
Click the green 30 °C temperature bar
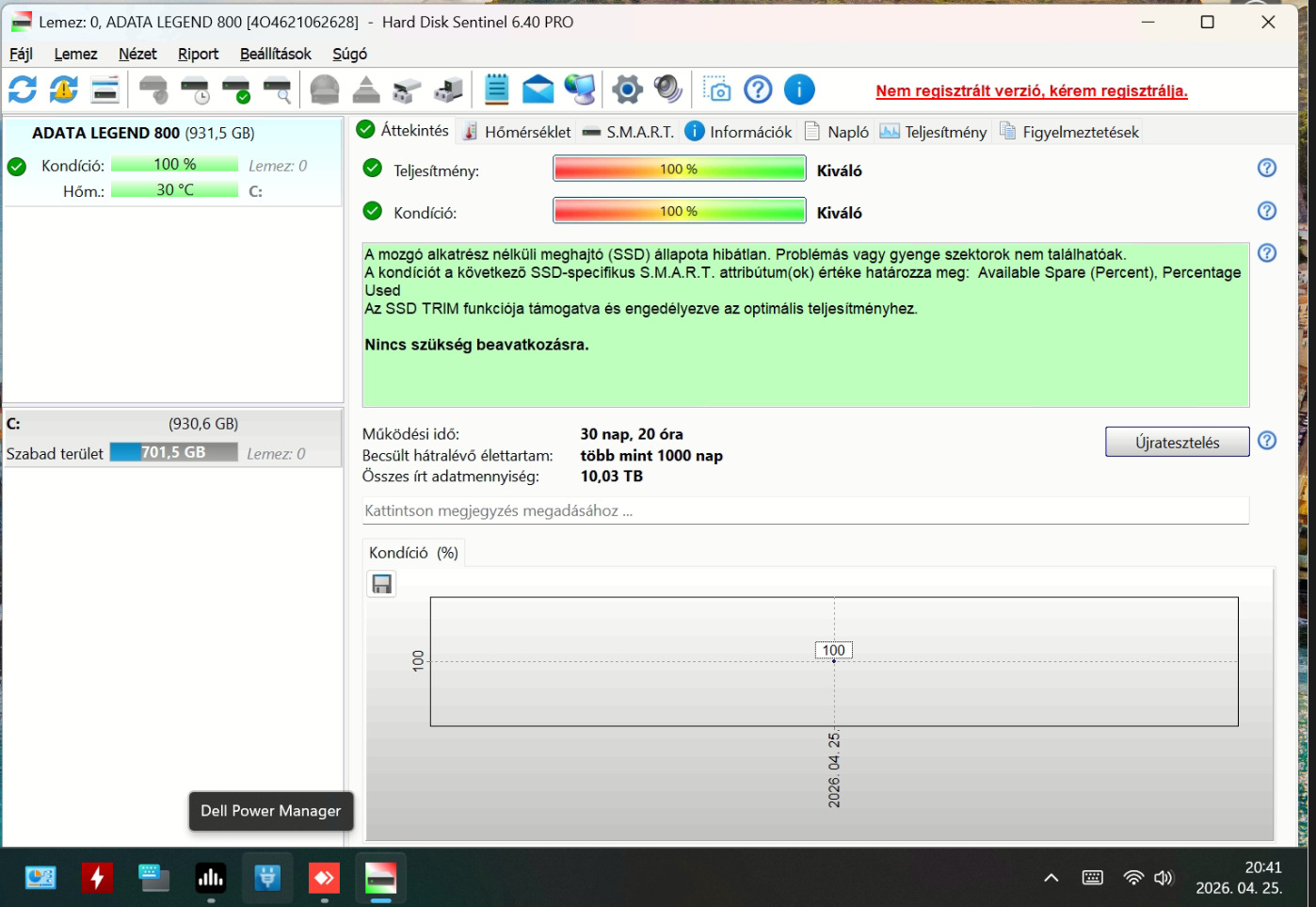tap(174, 189)
